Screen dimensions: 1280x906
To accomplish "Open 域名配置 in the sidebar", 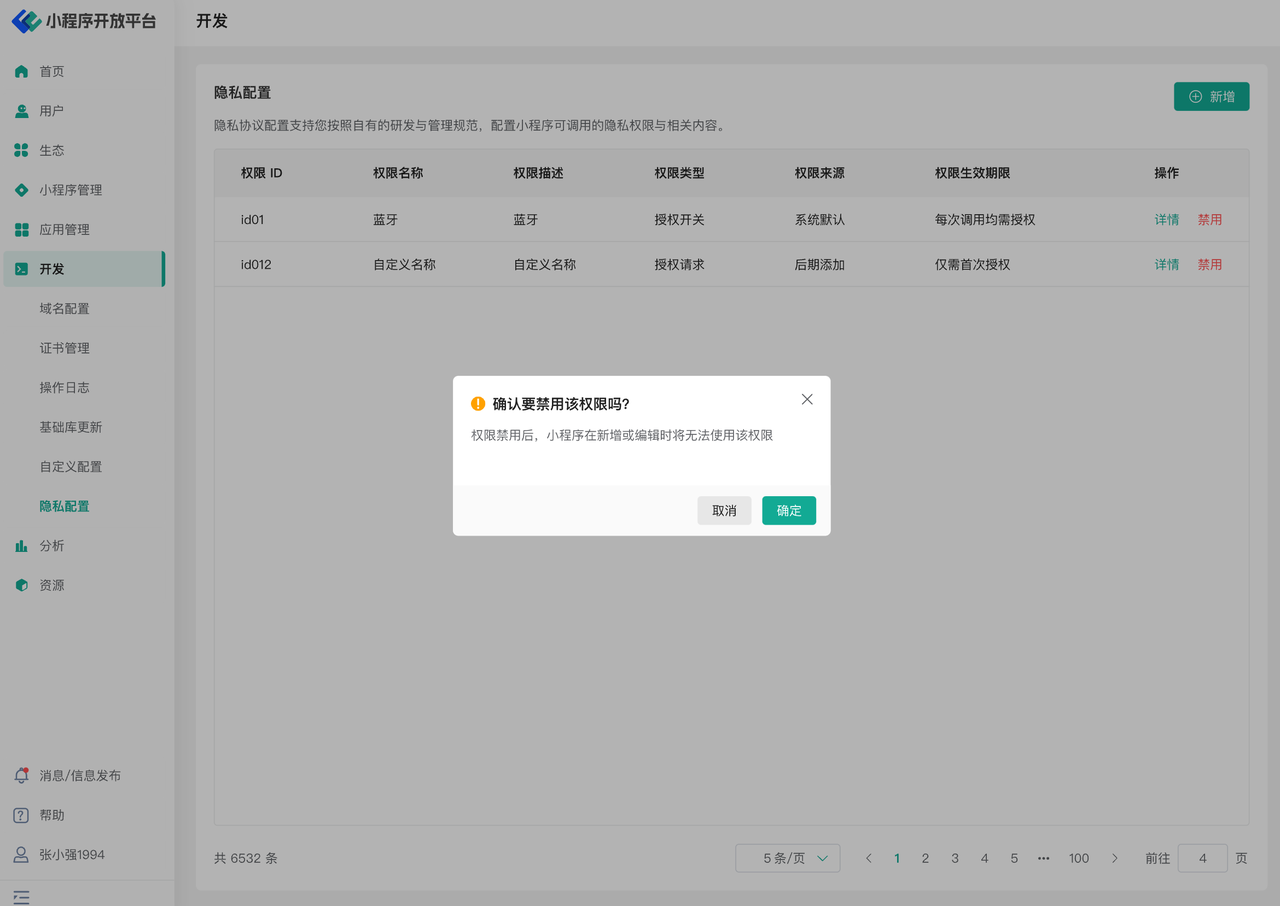I will pyautogui.click(x=64, y=309).
